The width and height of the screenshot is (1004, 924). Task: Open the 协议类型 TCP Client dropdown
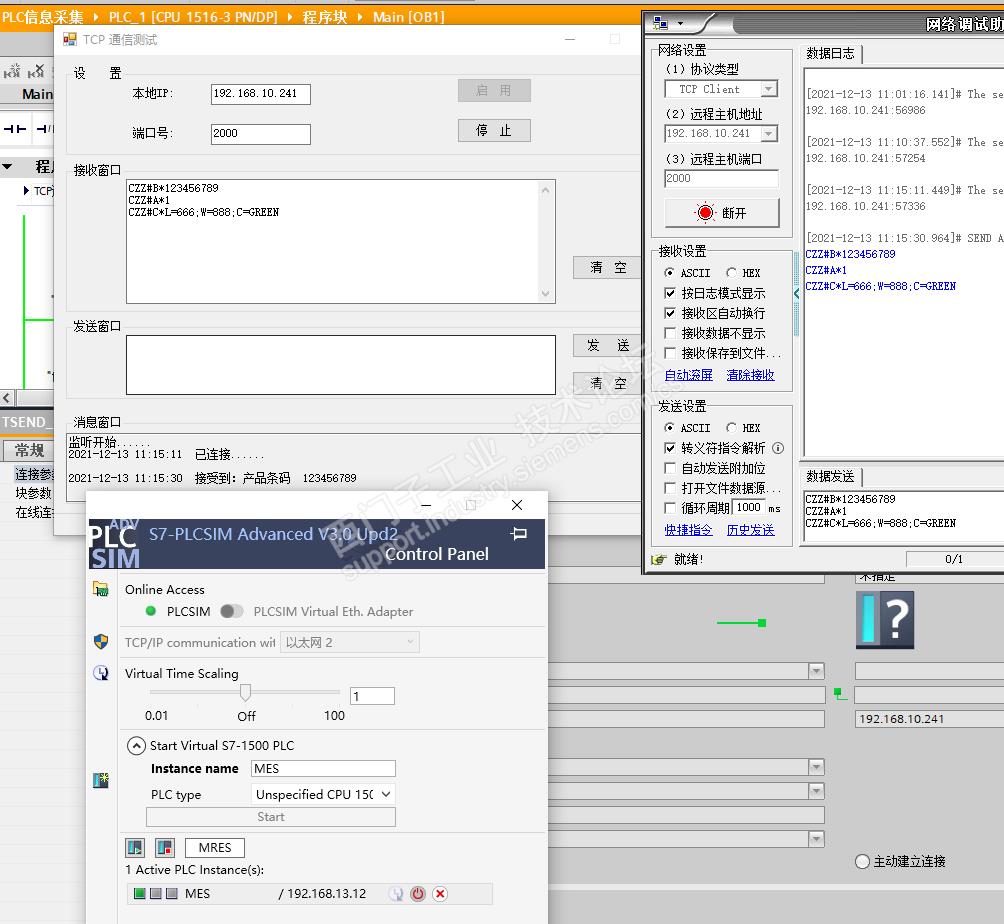769,89
